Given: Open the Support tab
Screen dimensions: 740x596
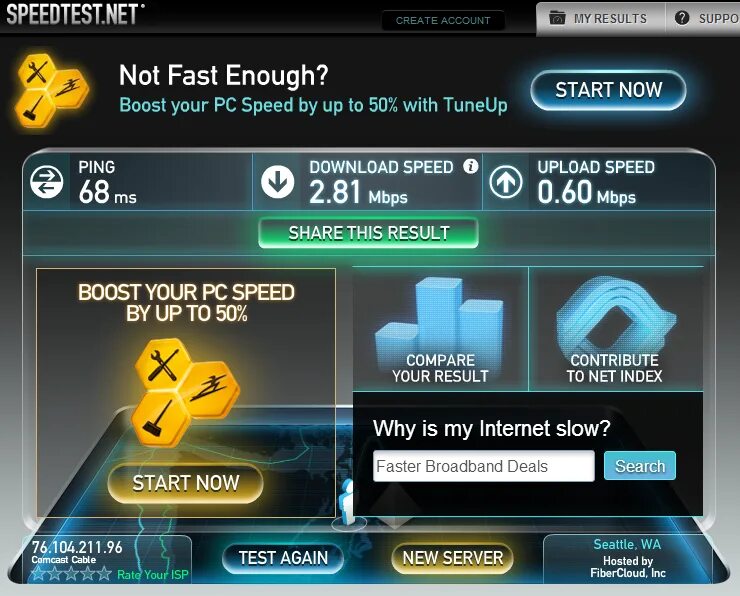Looking at the screenshot, I should point(703,18).
